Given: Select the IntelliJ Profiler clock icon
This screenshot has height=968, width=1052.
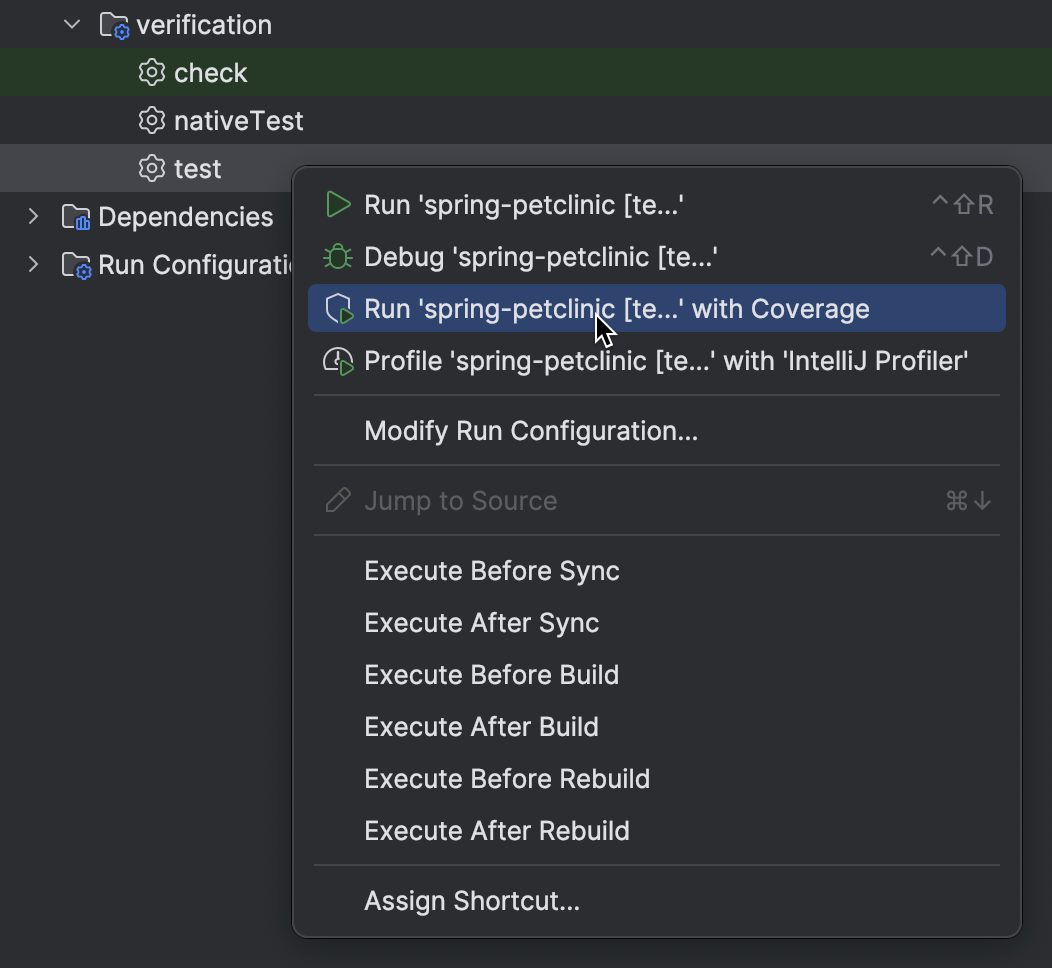Looking at the screenshot, I should (x=338, y=360).
